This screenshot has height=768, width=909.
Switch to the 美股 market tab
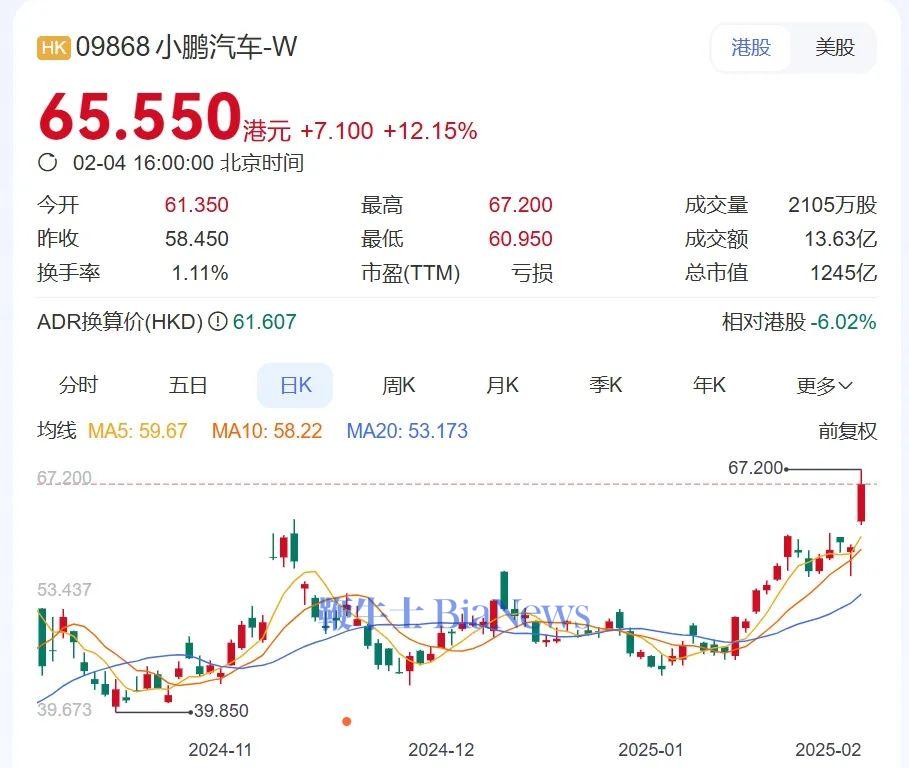pyautogui.click(x=835, y=48)
